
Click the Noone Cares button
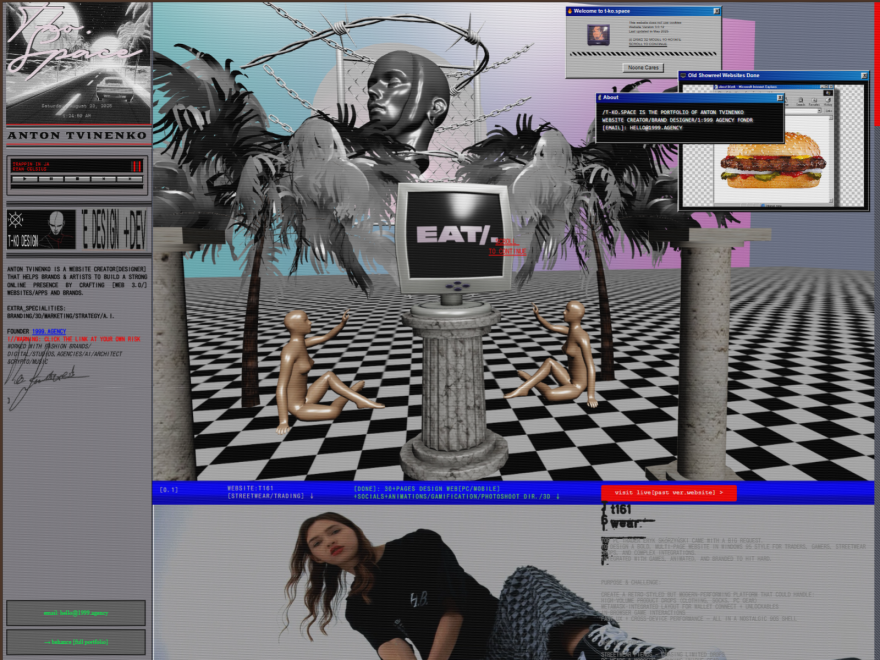tap(643, 67)
